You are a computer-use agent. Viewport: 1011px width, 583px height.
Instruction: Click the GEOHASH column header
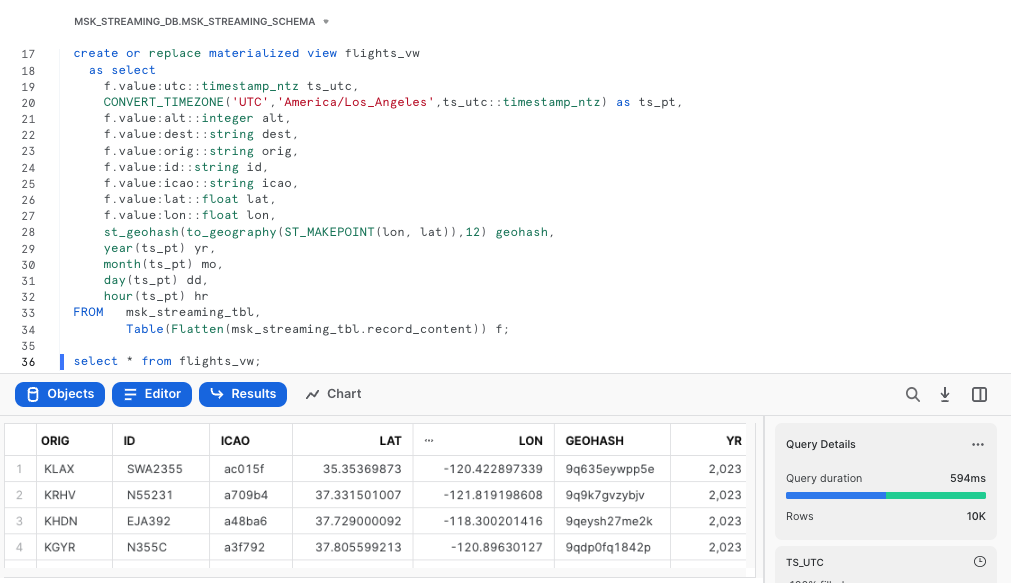594,440
